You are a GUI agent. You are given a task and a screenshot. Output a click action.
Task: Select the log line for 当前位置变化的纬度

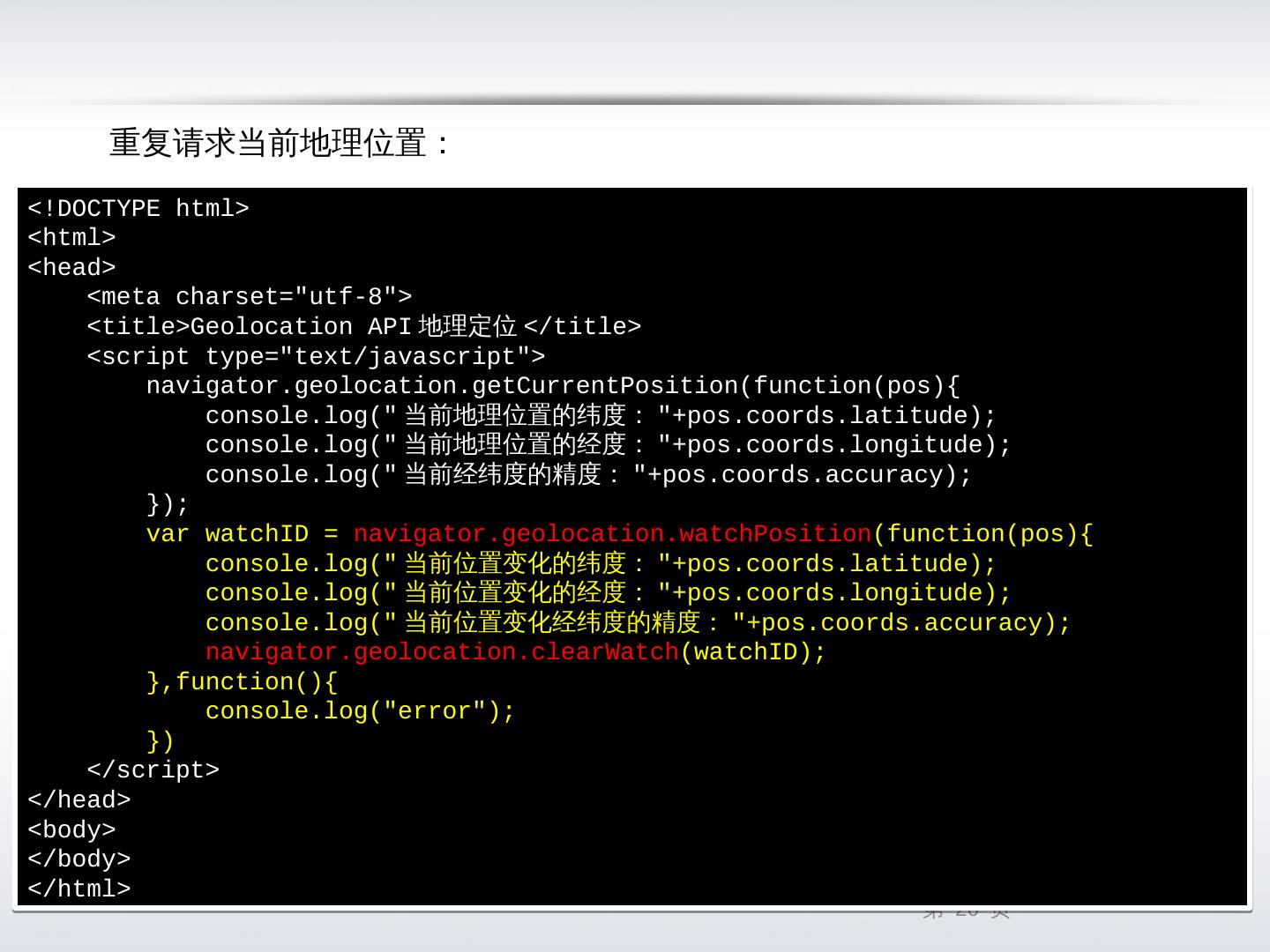tap(601, 564)
